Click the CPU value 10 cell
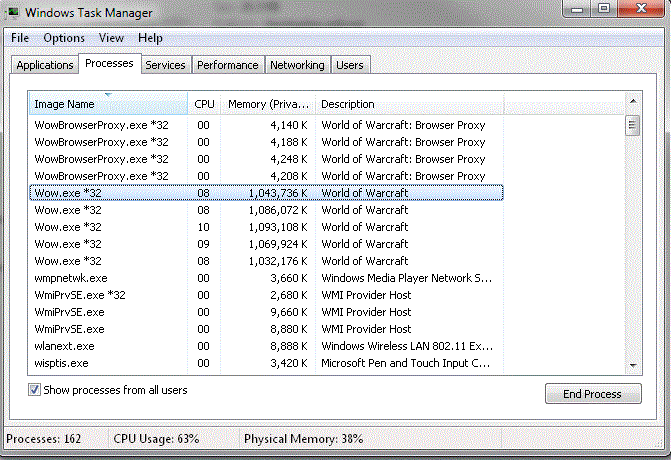671x460 pixels. pyautogui.click(x=203, y=227)
